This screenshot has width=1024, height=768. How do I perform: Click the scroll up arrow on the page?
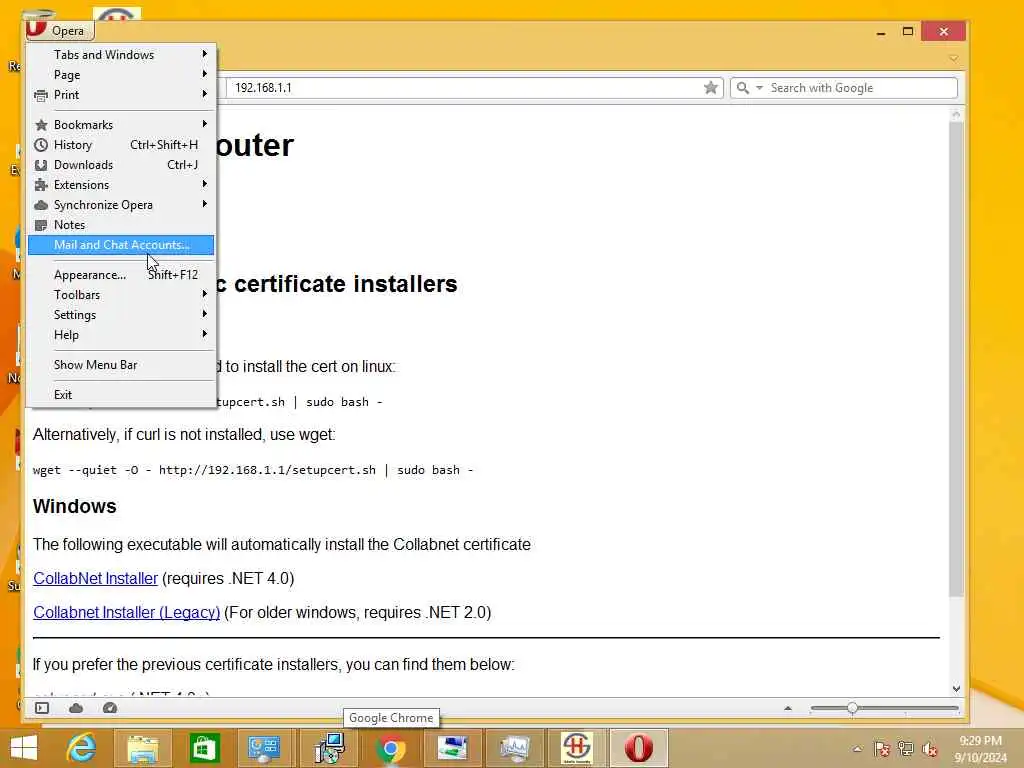pyautogui.click(x=956, y=114)
